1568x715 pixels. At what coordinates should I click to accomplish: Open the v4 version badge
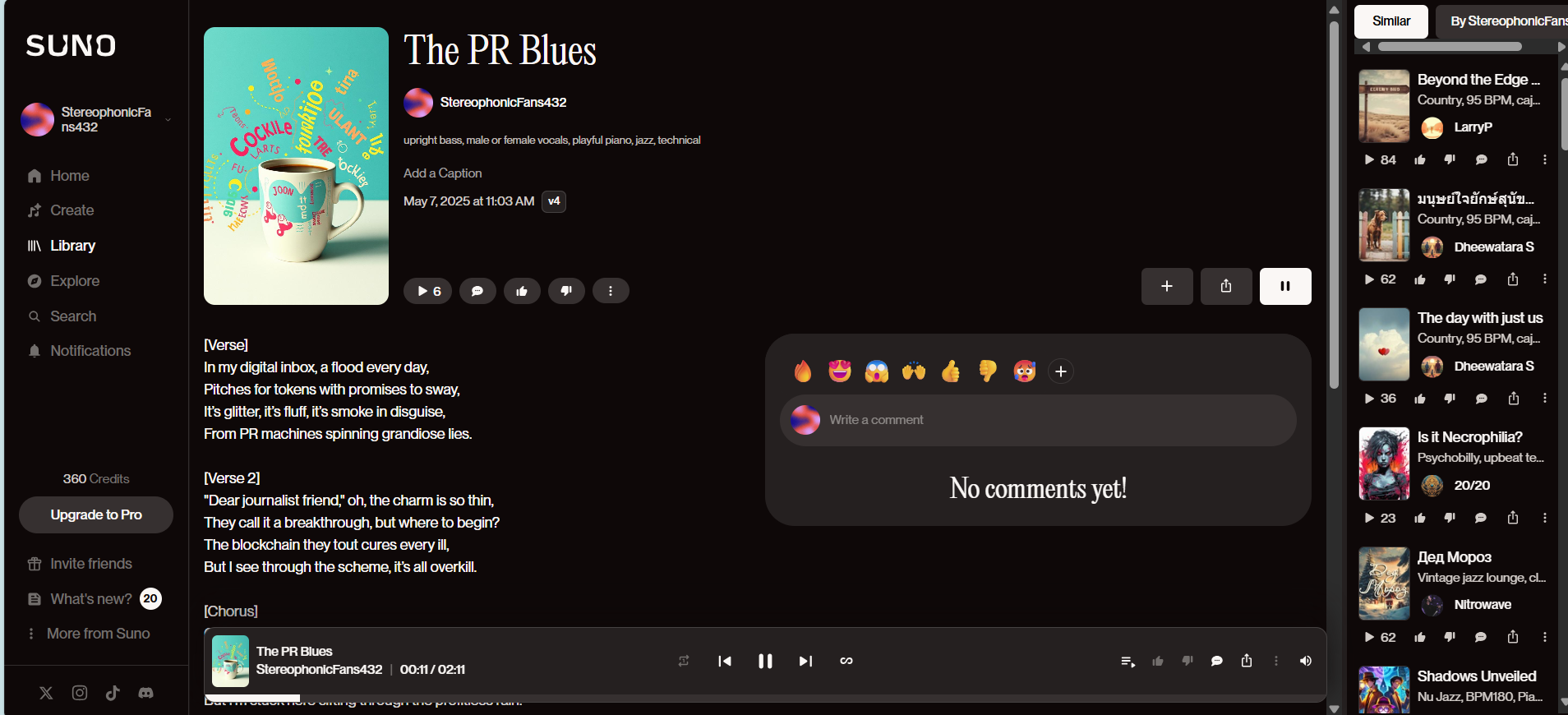pyautogui.click(x=554, y=201)
